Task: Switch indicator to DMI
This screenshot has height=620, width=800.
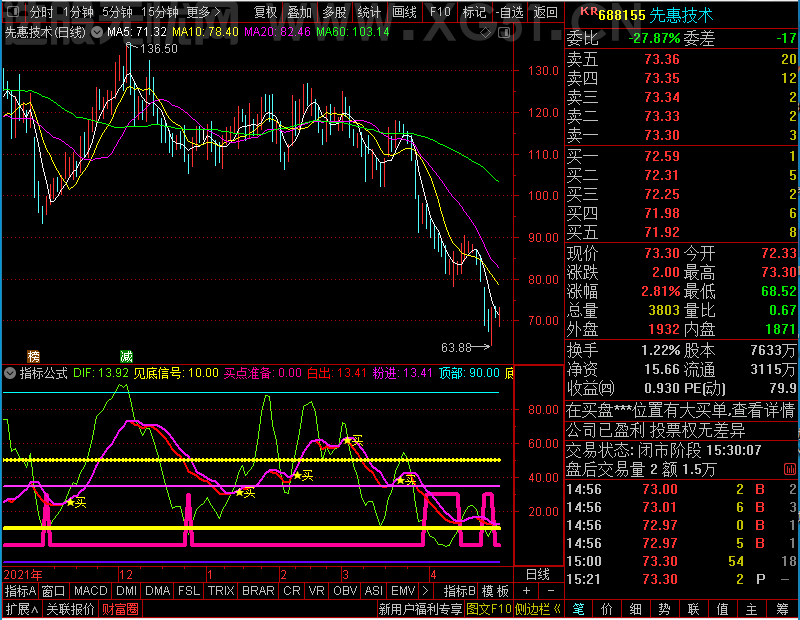Action: (126, 591)
